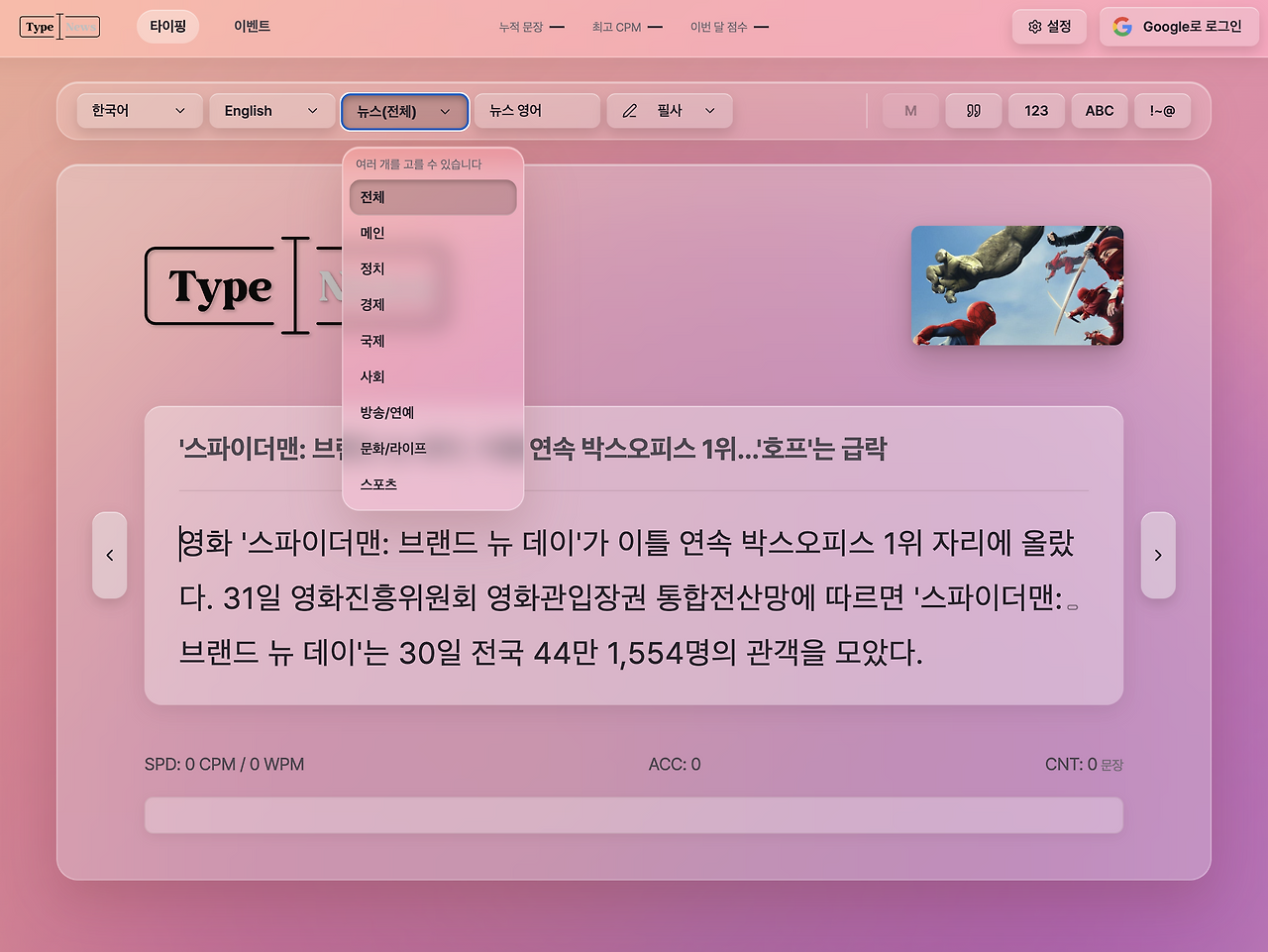
Task: Select 전체 in the category list
Action: click(x=433, y=197)
